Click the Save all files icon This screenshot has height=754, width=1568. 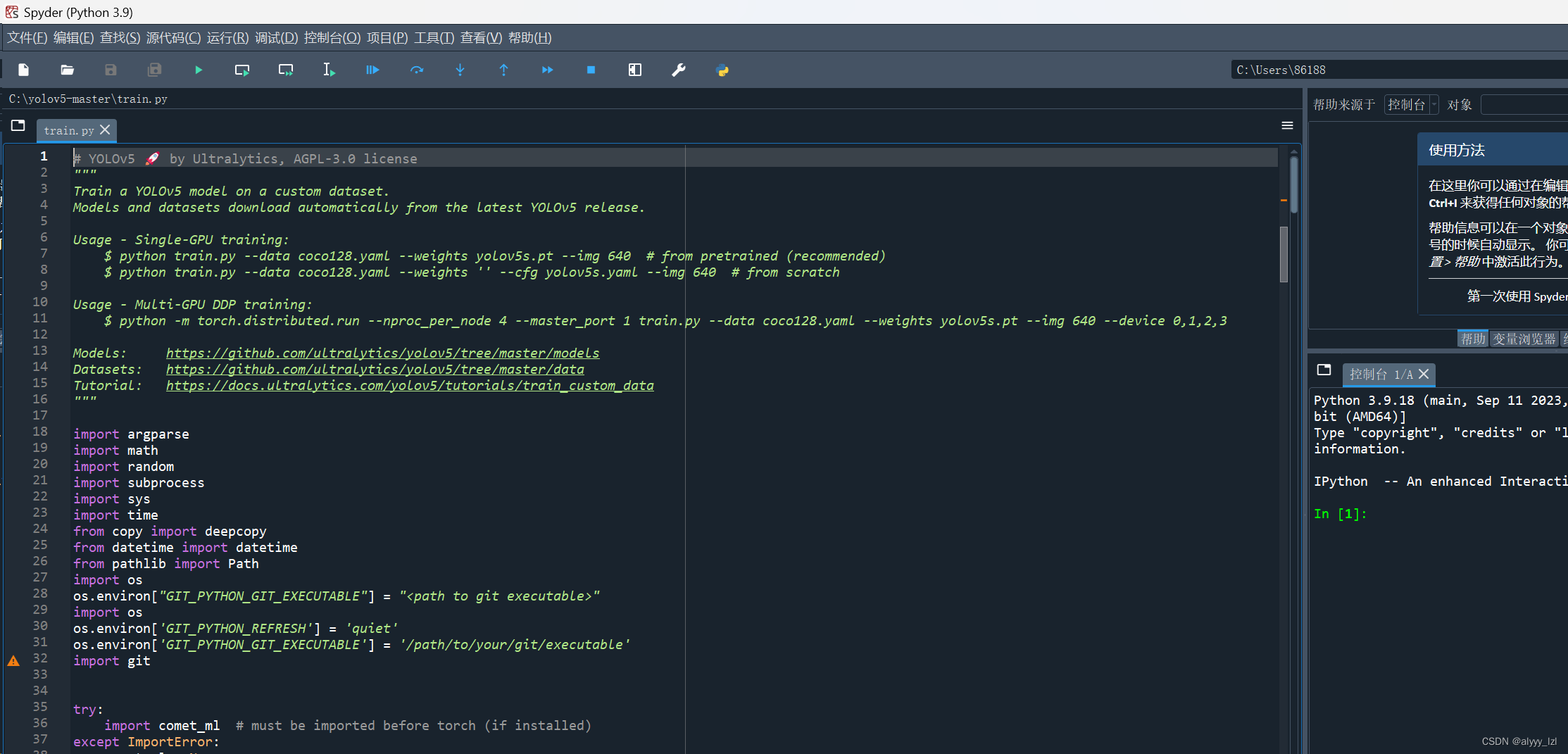pyautogui.click(x=155, y=70)
